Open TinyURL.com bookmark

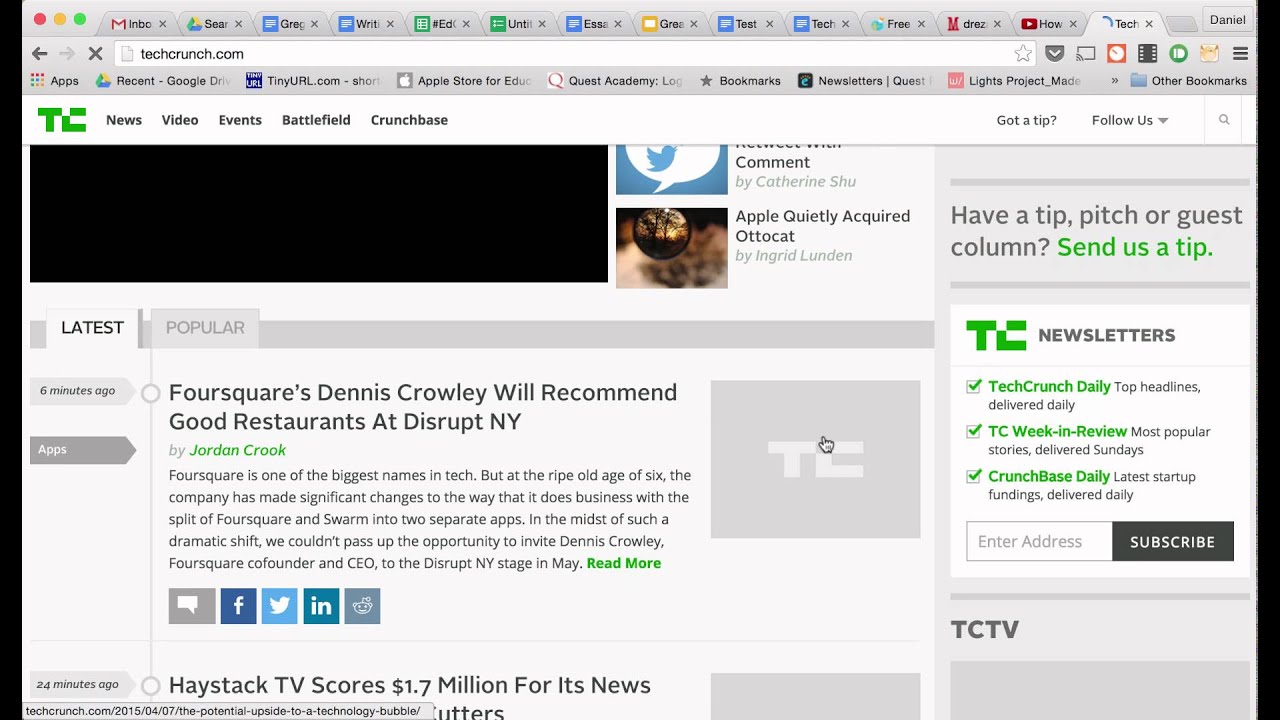312,81
